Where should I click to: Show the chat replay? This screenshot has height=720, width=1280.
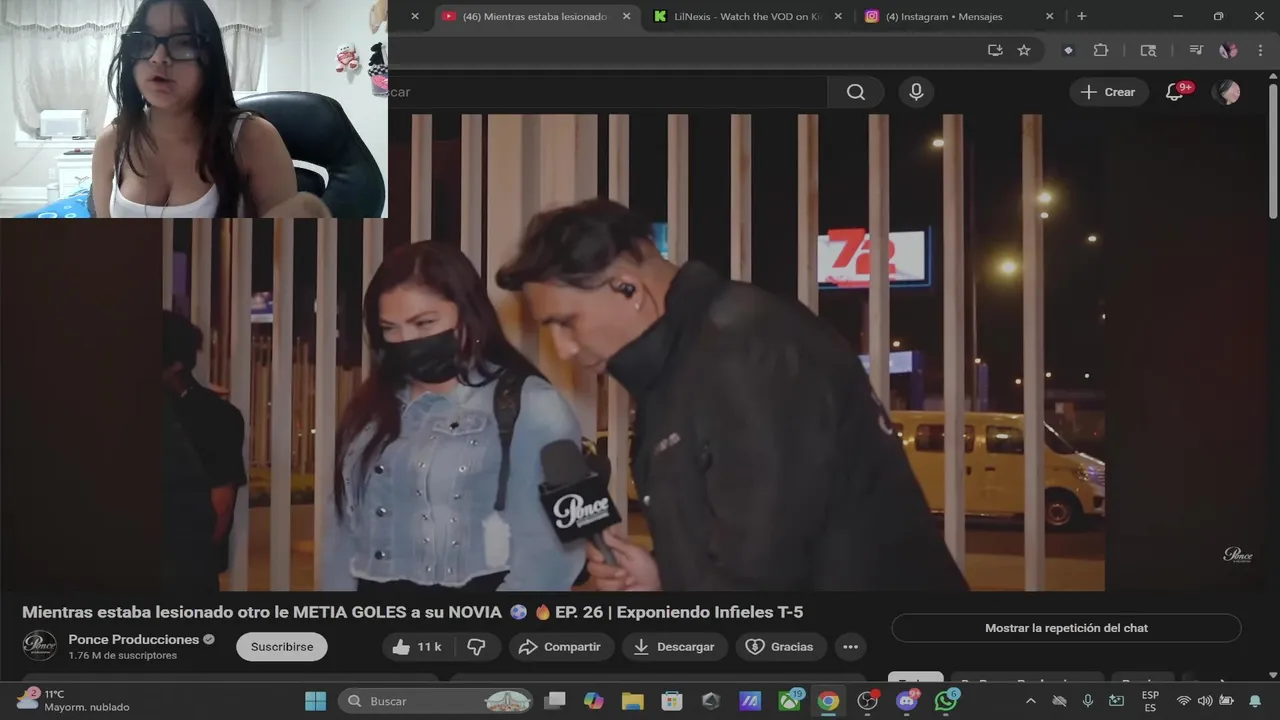(1066, 628)
